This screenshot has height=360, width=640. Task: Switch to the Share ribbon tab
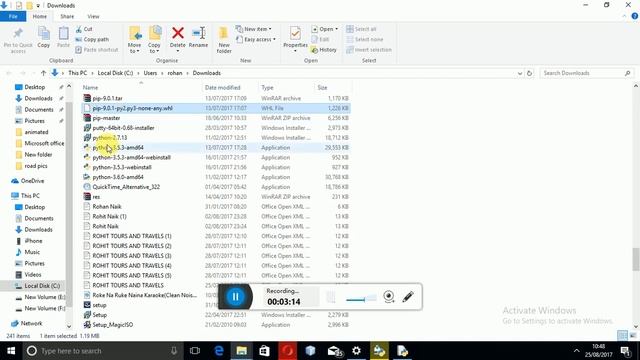pos(67,16)
